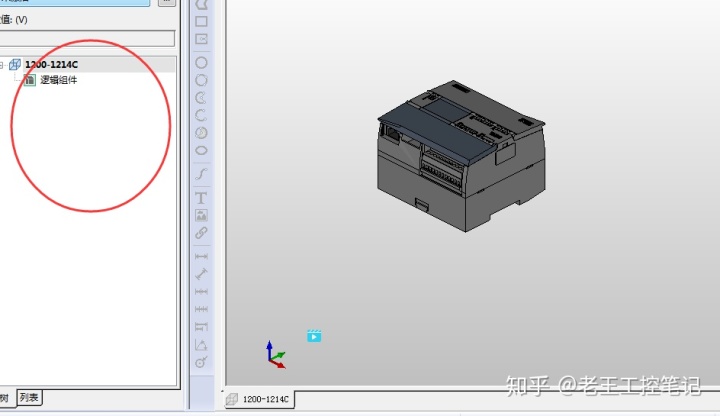
Task: Select the Arc through three points tool
Action: click(x=202, y=115)
